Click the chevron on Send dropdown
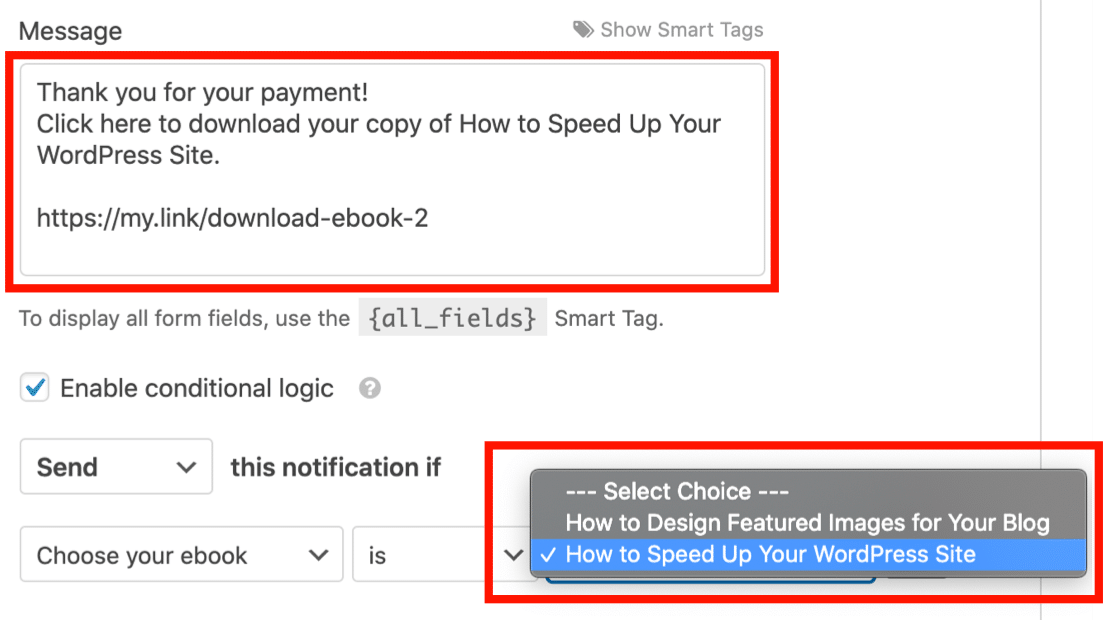This screenshot has height=620, width=1116. coord(186,468)
